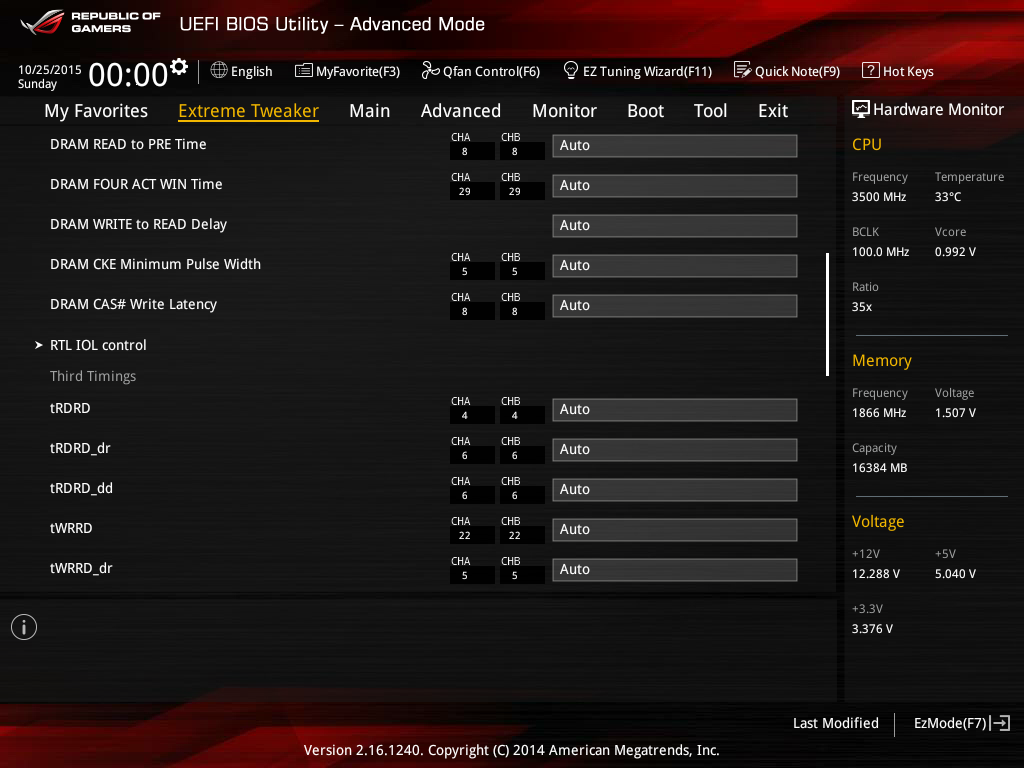Screen dimensions: 1024x768
Task: Open the Boot tab
Action: point(645,111)
